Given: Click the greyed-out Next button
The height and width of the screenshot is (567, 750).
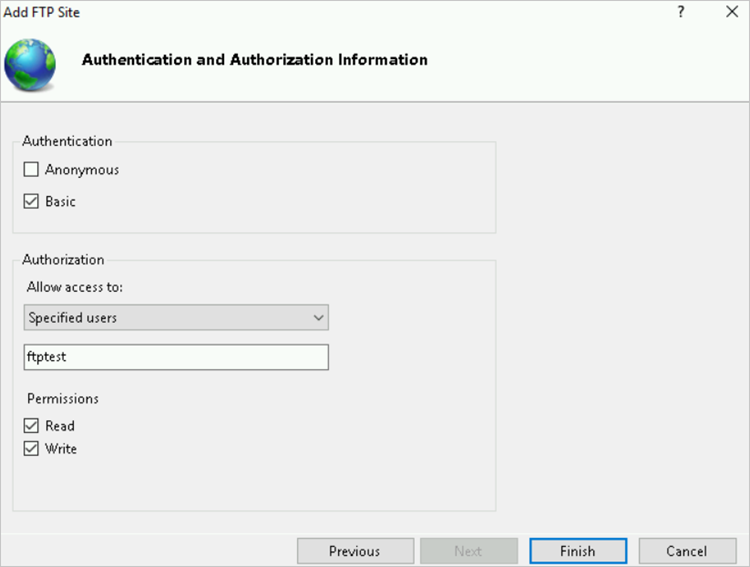Looking at the screenshot, I should click(x=469, y=551).
